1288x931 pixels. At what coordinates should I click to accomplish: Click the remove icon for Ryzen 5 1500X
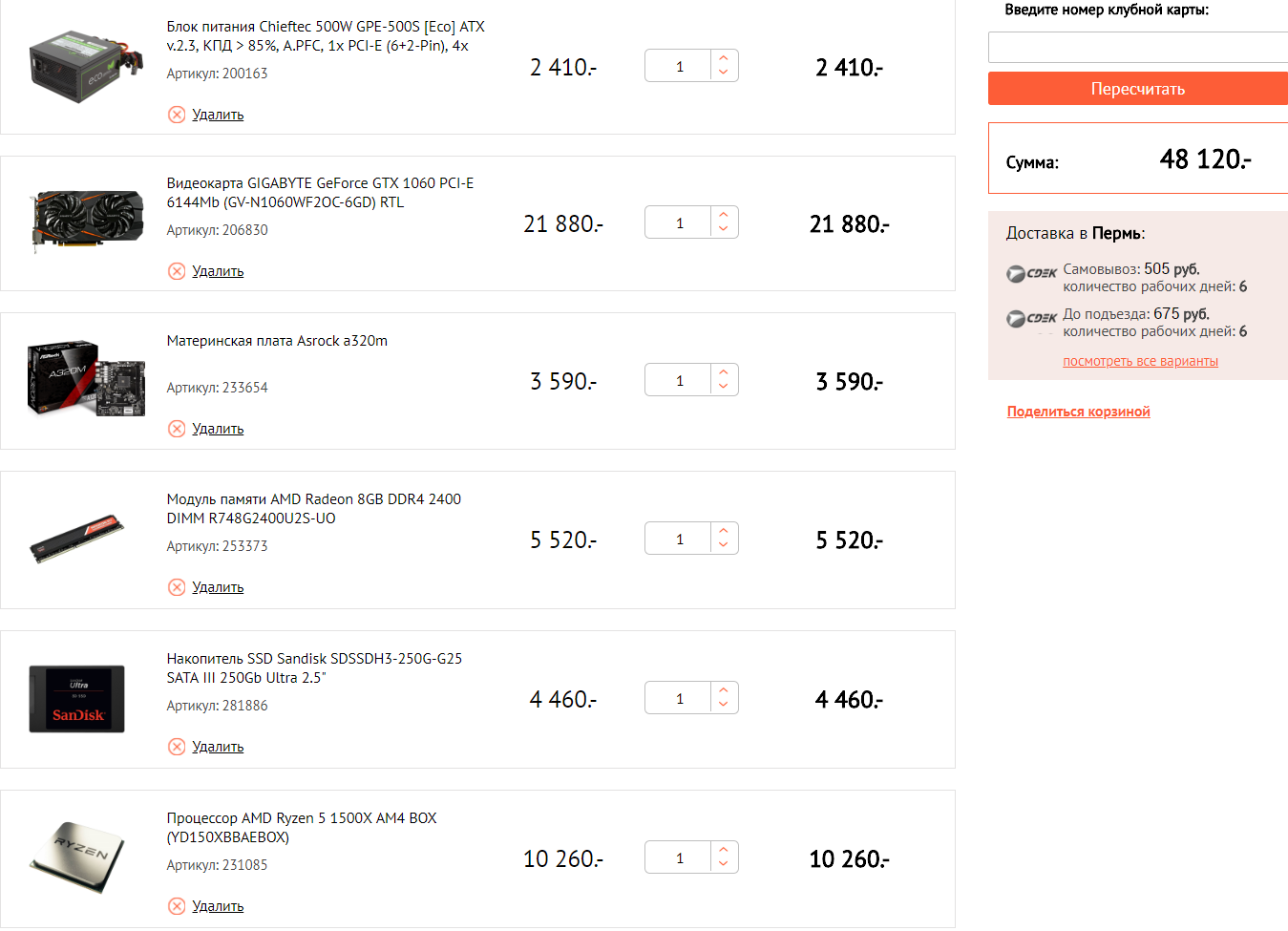[177, 906]
